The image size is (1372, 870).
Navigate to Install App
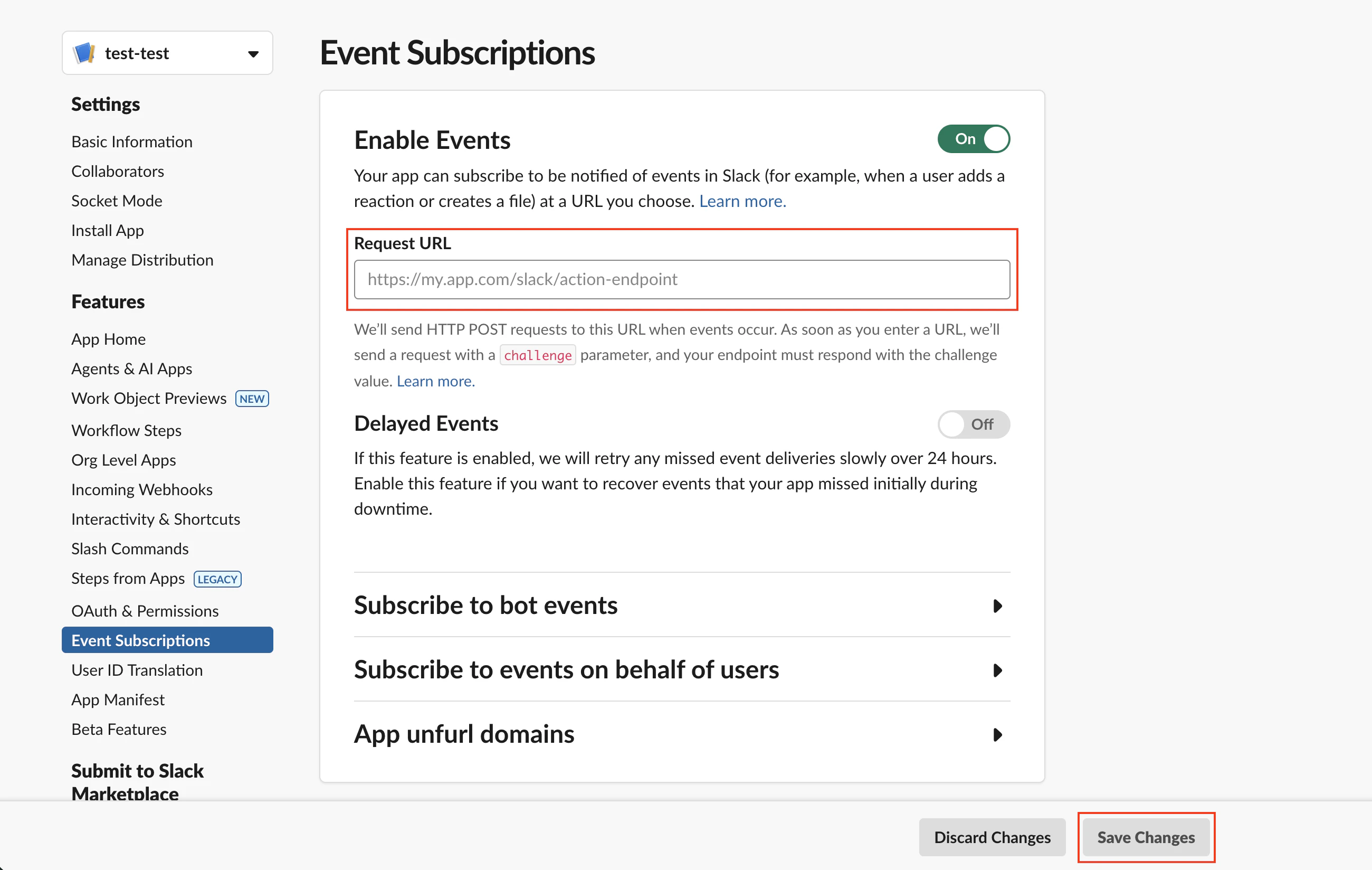tap(108, 230)
